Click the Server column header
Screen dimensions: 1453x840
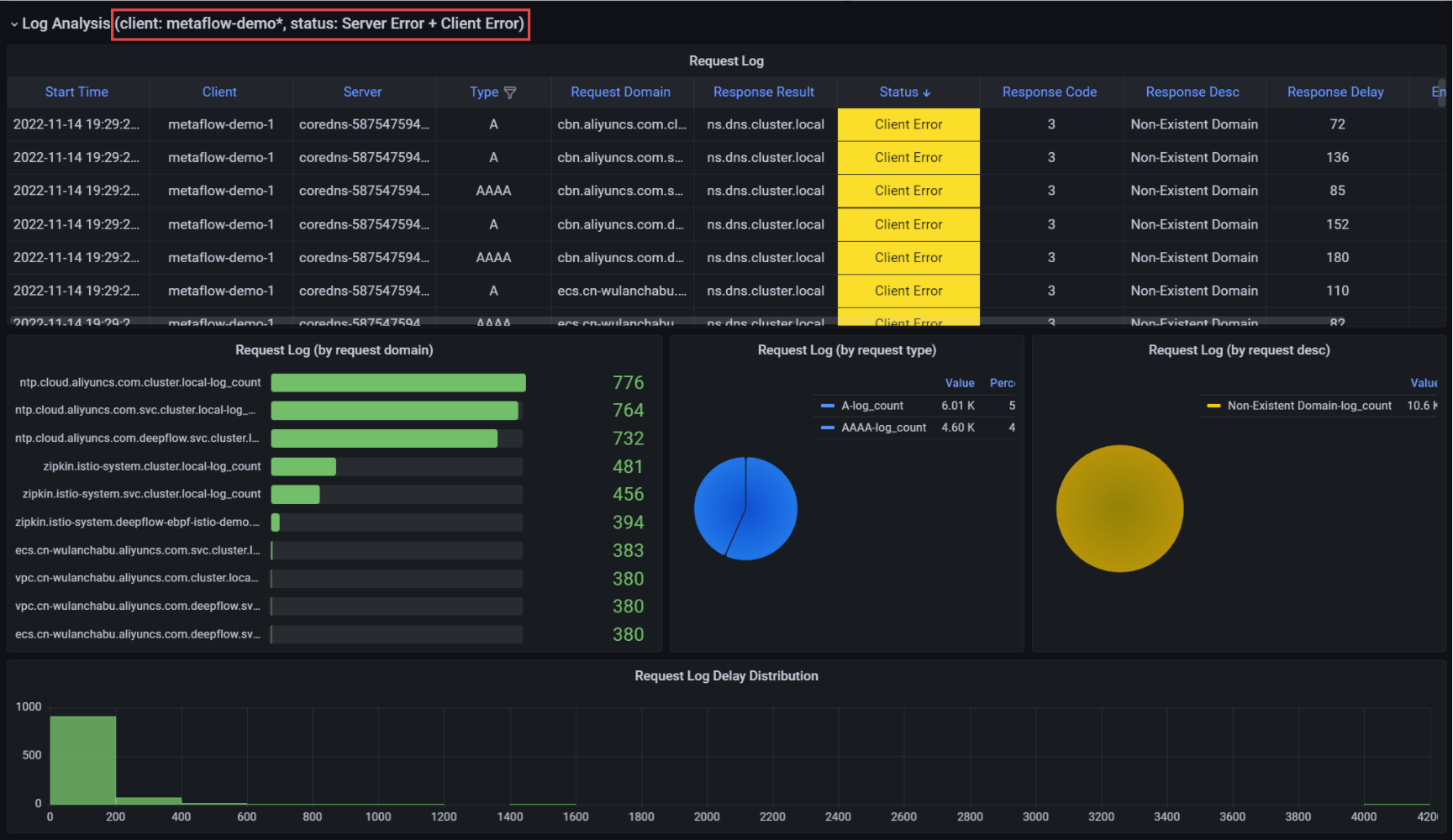click(362, 92)
